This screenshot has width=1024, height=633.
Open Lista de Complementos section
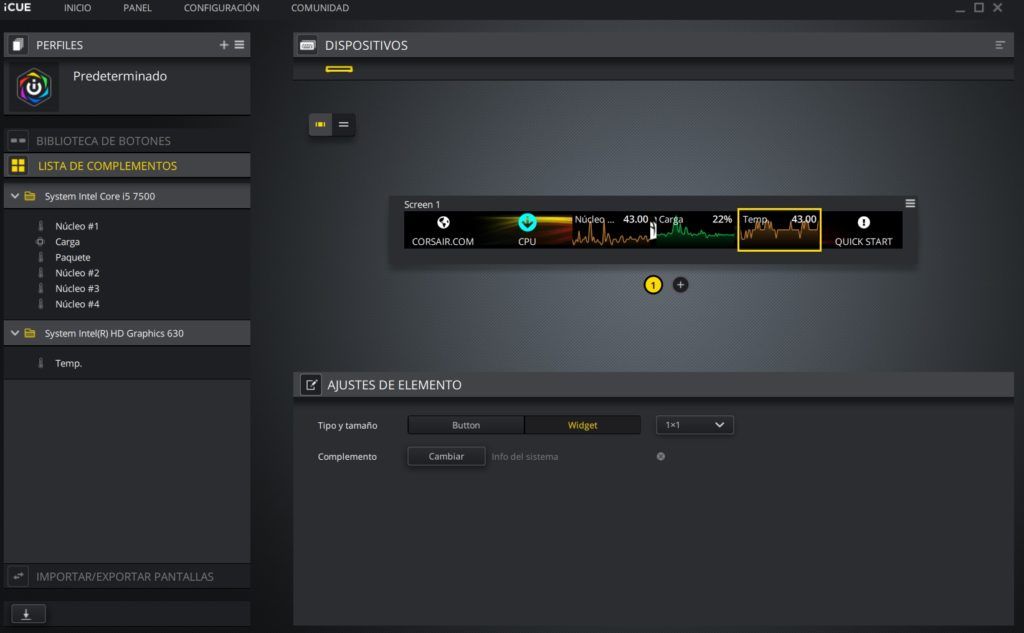point(127,166)
